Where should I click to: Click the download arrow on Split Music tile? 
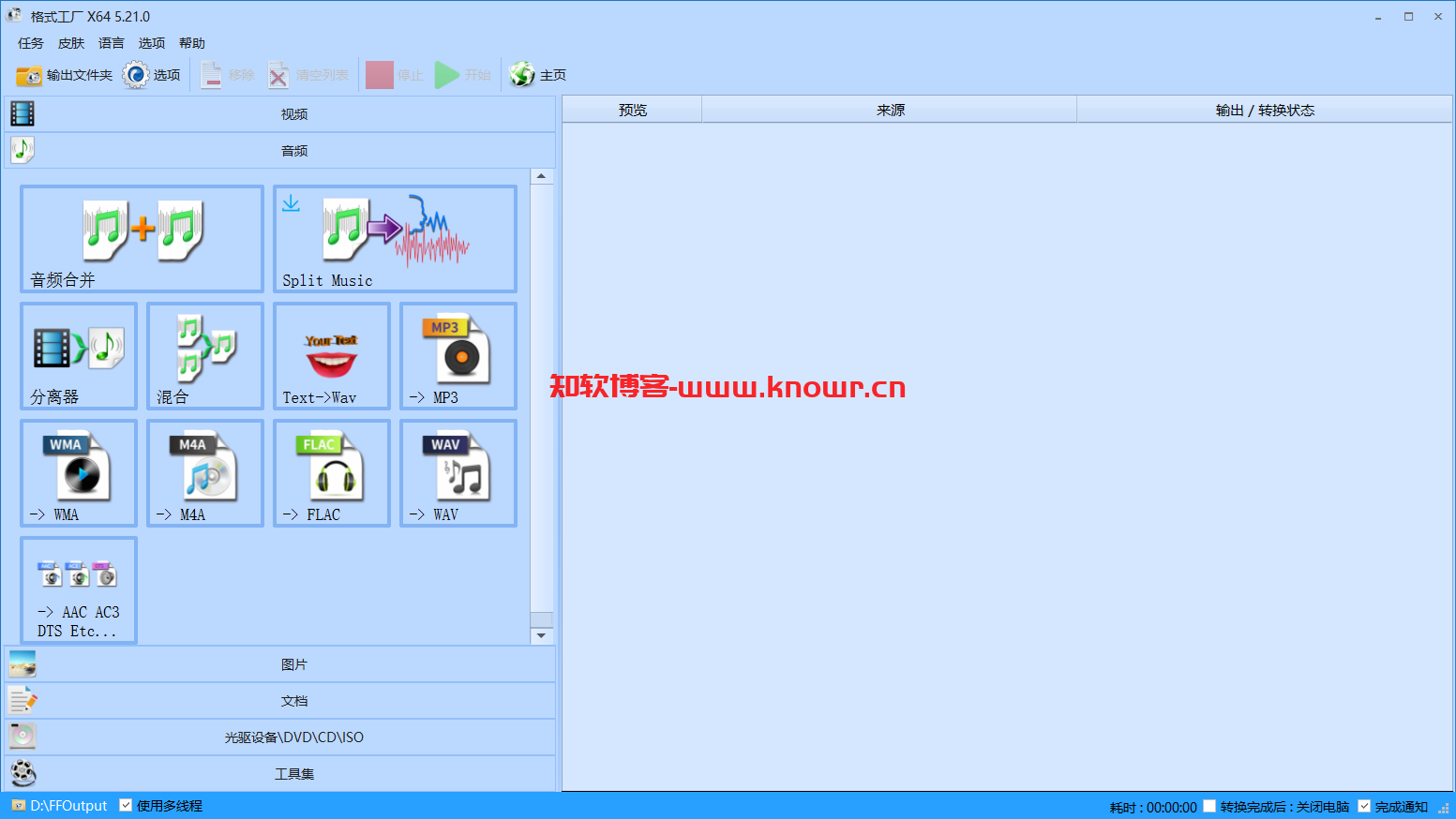click(292, 203)
